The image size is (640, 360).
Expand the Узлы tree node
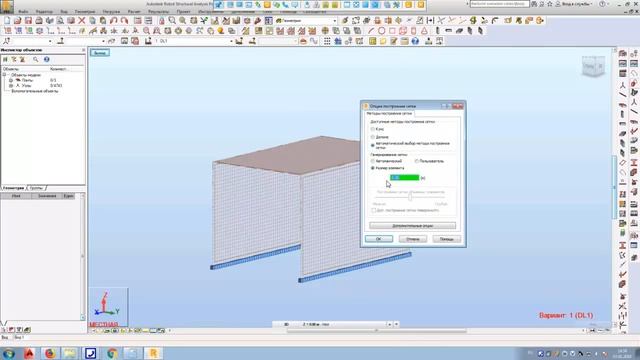[11, 86]
